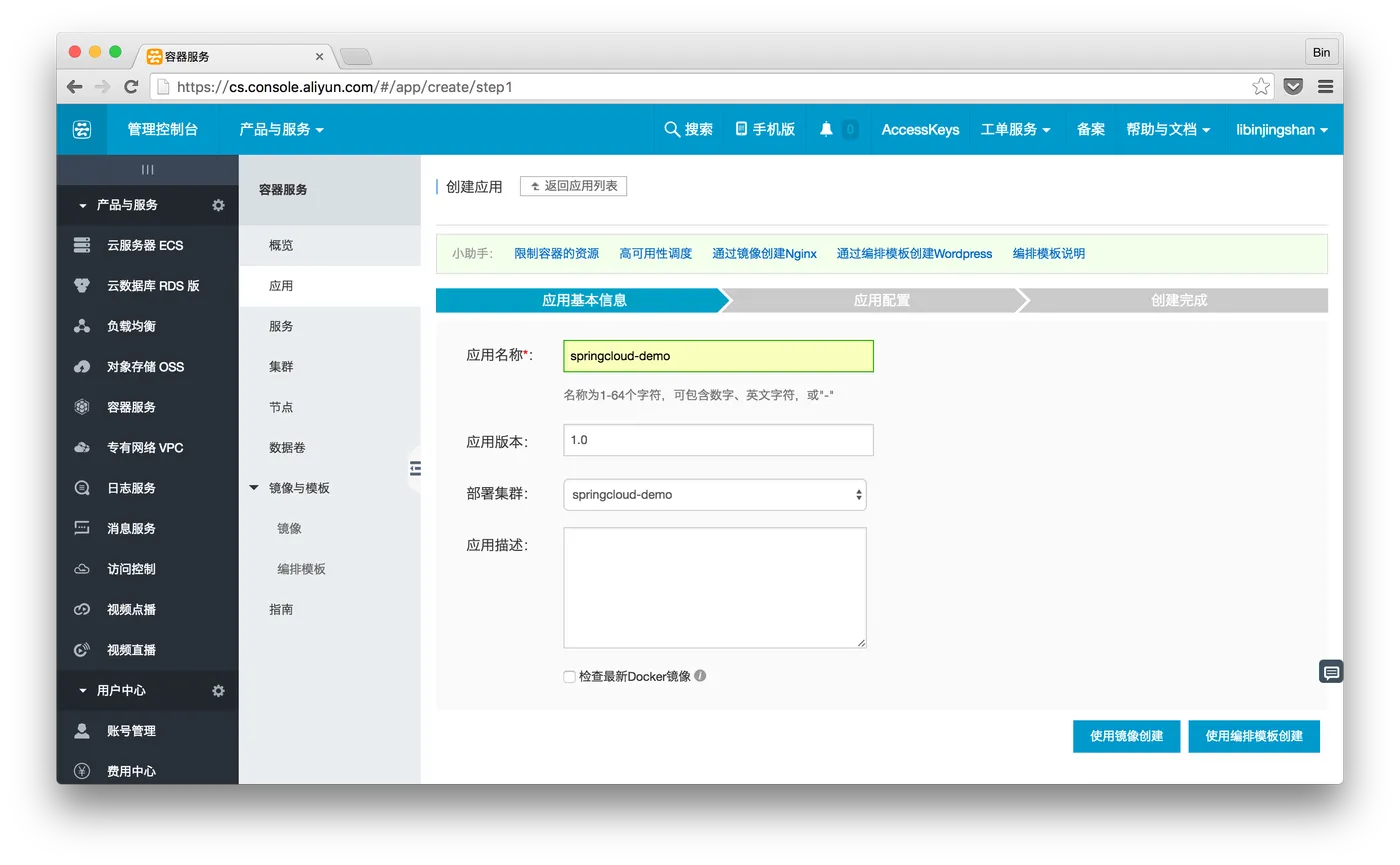Click the notification bell icon

pos(826,129)
